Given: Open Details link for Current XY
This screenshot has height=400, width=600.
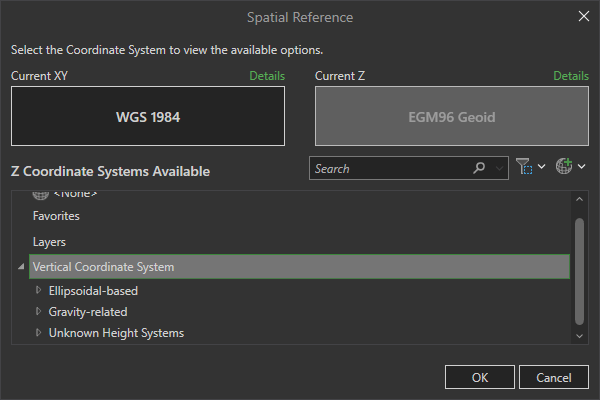Looking at the screenshot, I should point(267,76).
